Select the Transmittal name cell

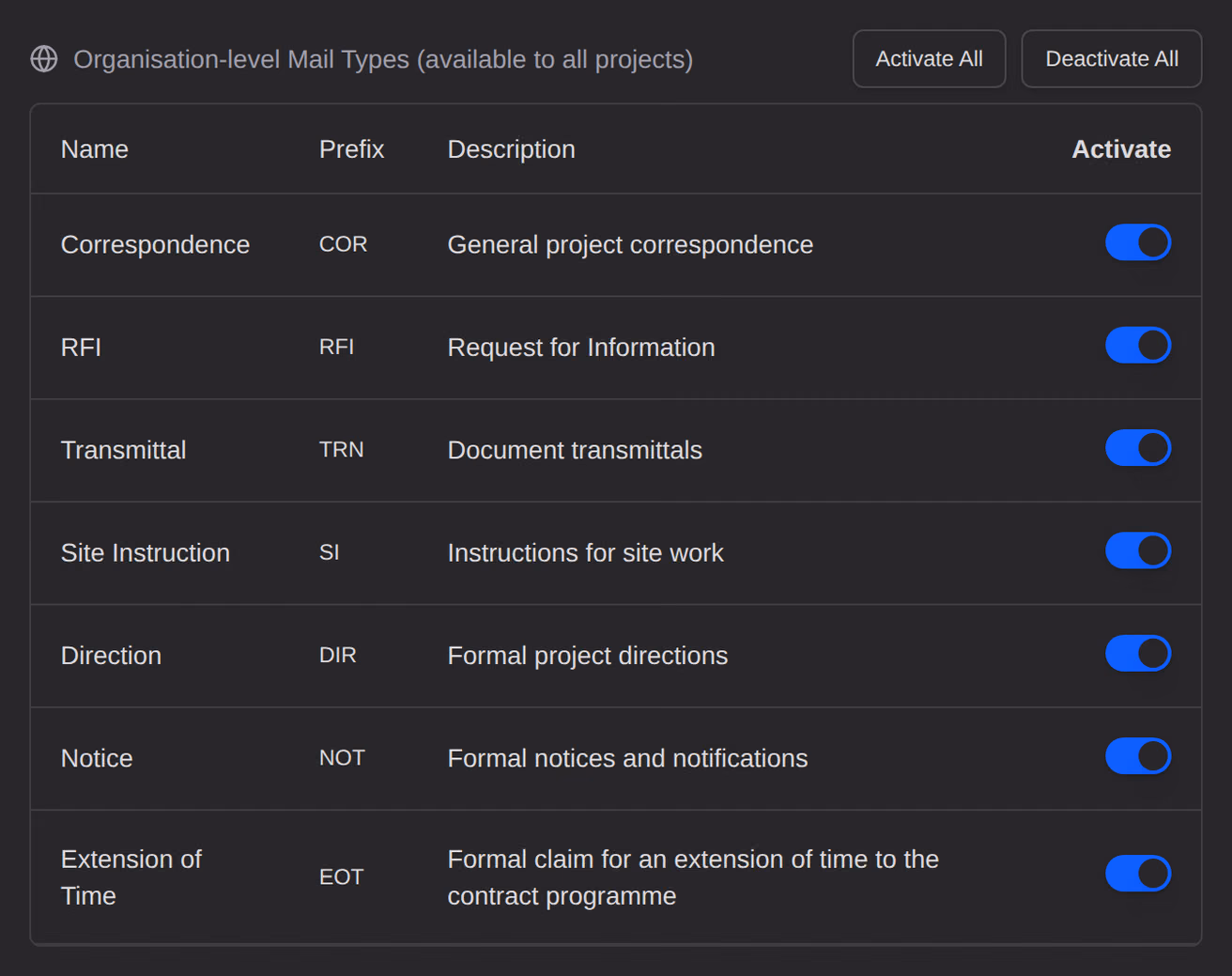123,450
